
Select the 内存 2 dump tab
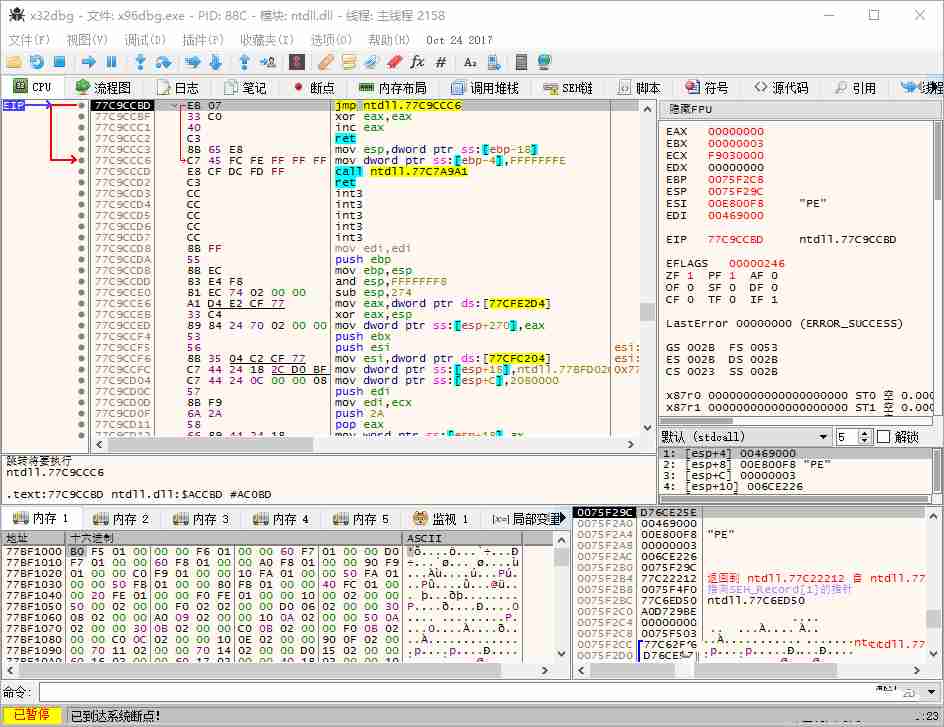(121, 518)
